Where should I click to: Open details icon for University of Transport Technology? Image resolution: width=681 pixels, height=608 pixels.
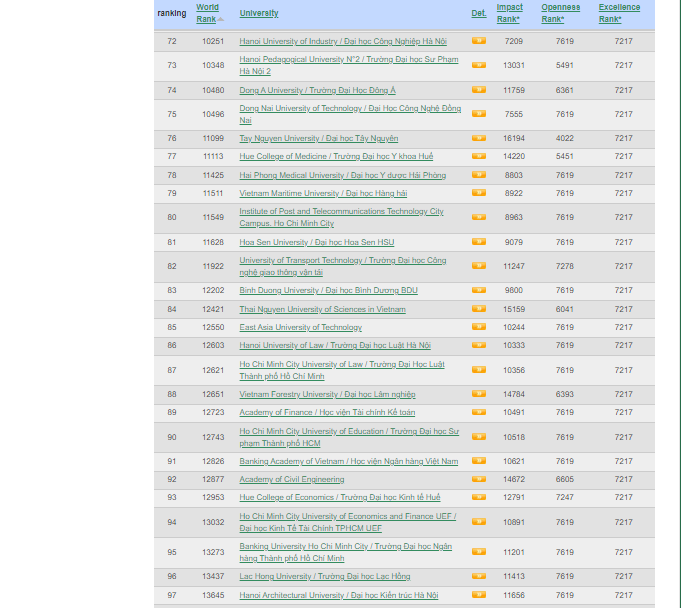[479, 266]
